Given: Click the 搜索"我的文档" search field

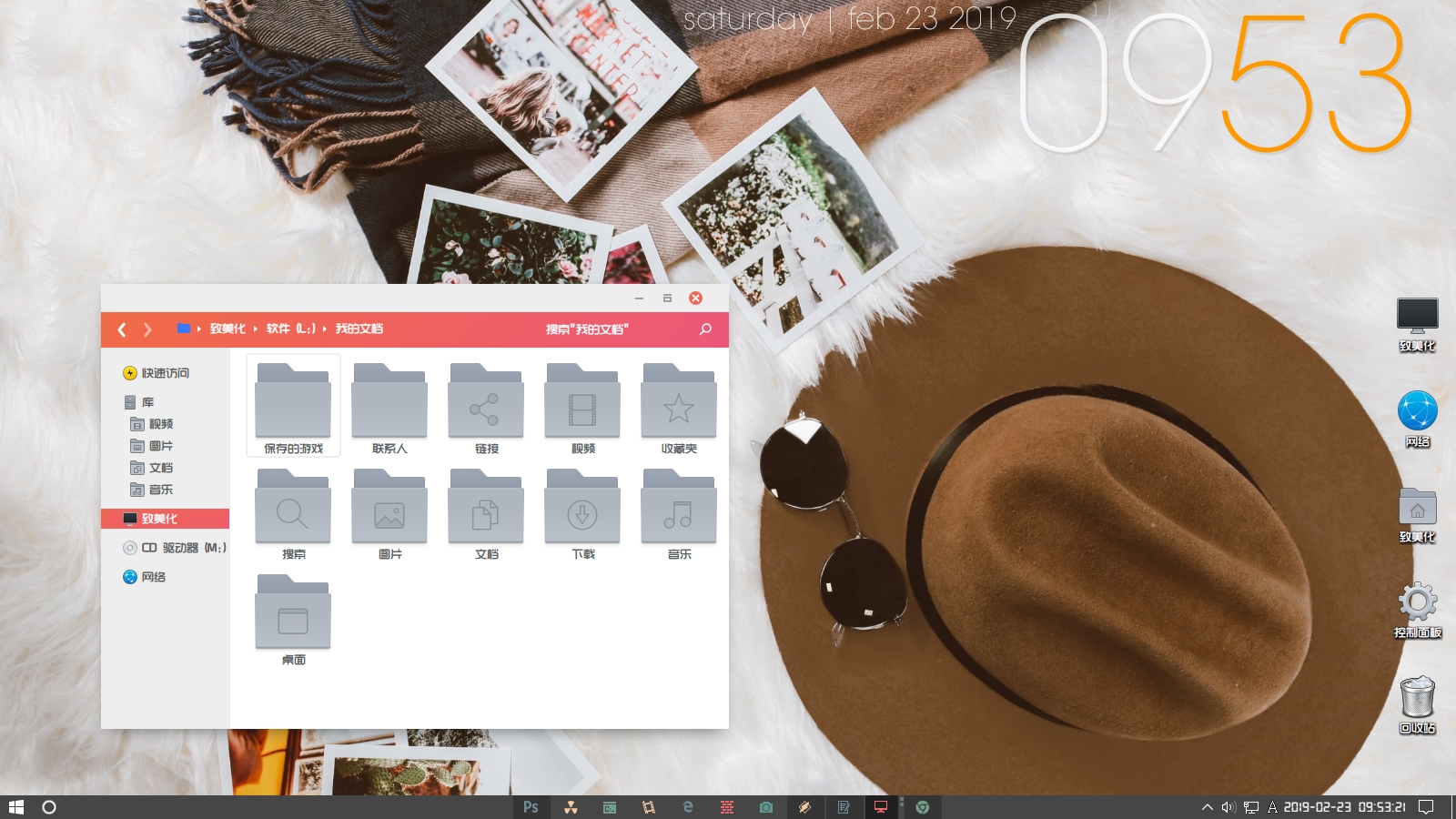Looking at the screenshot, I should (x=587, y=329).
